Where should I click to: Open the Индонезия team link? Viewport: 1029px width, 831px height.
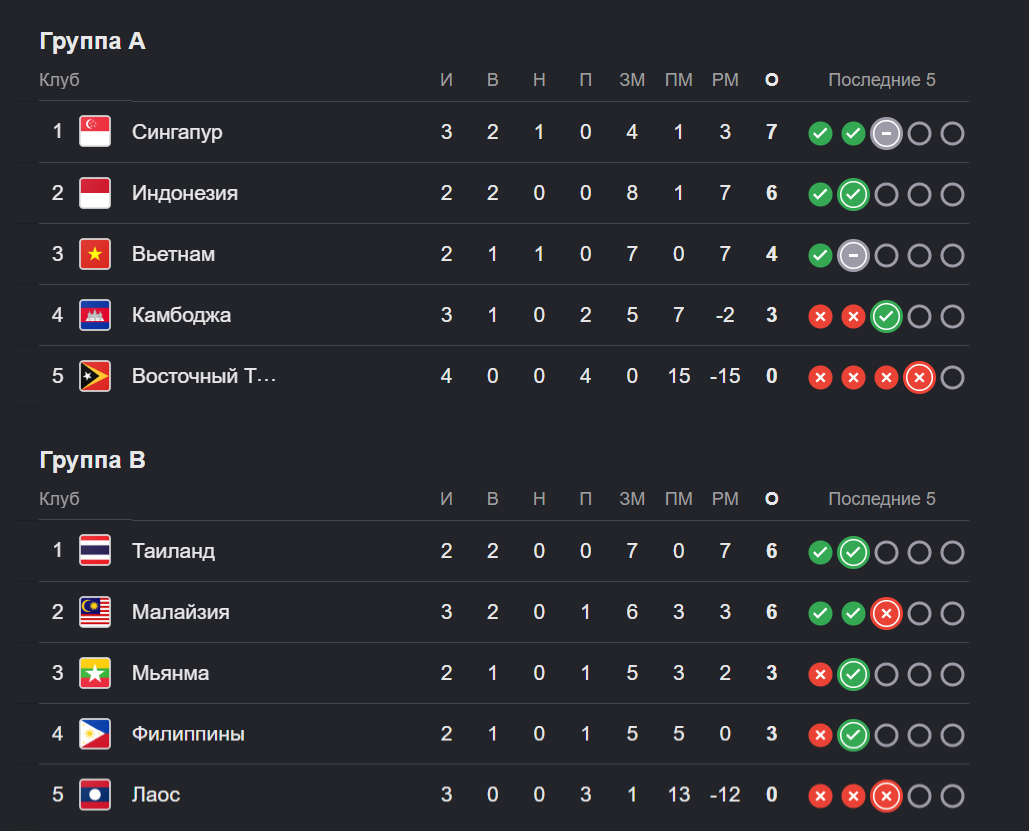184,193
